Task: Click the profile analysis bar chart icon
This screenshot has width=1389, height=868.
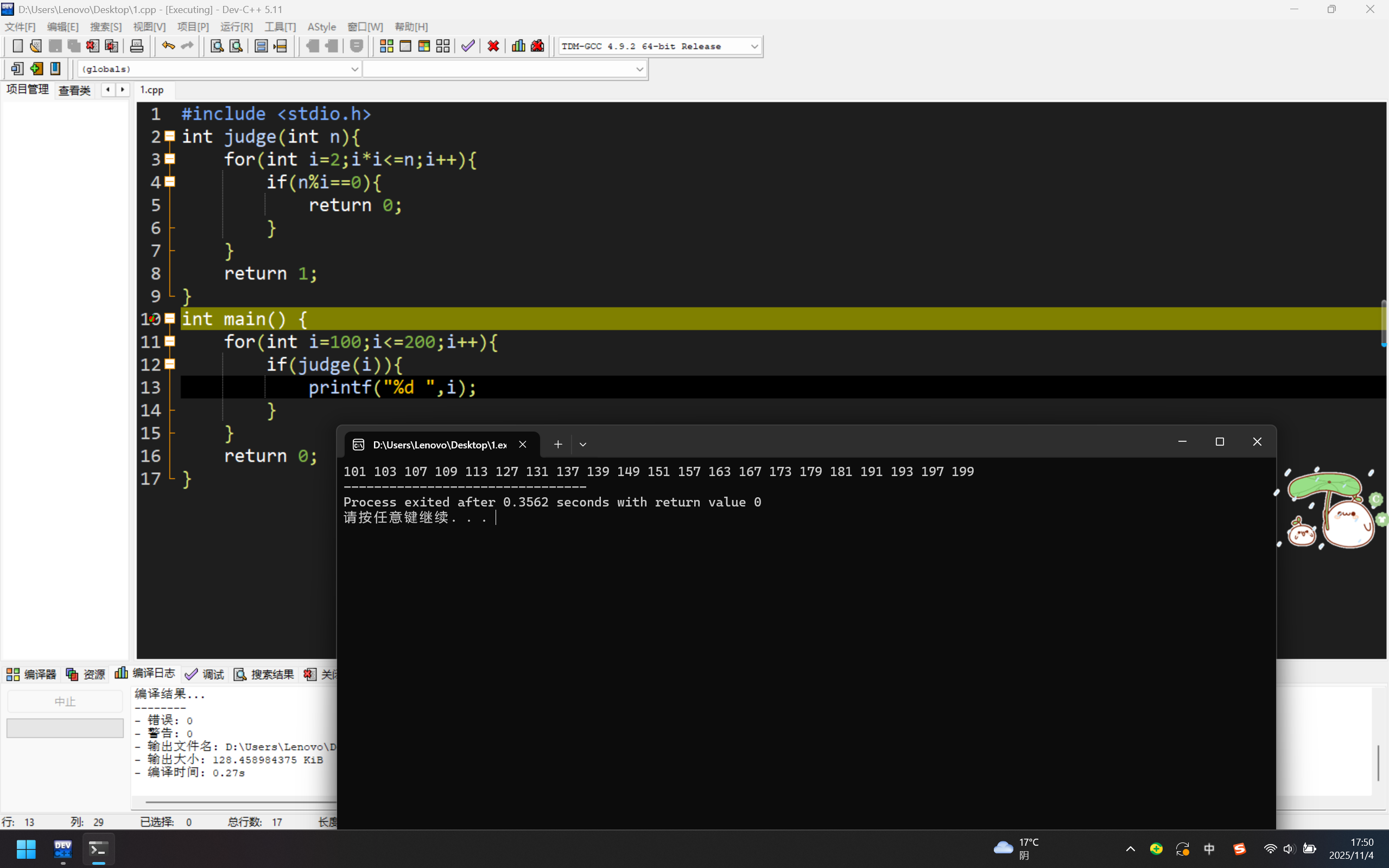Action: pyautogui.click(x=518, y=46)
